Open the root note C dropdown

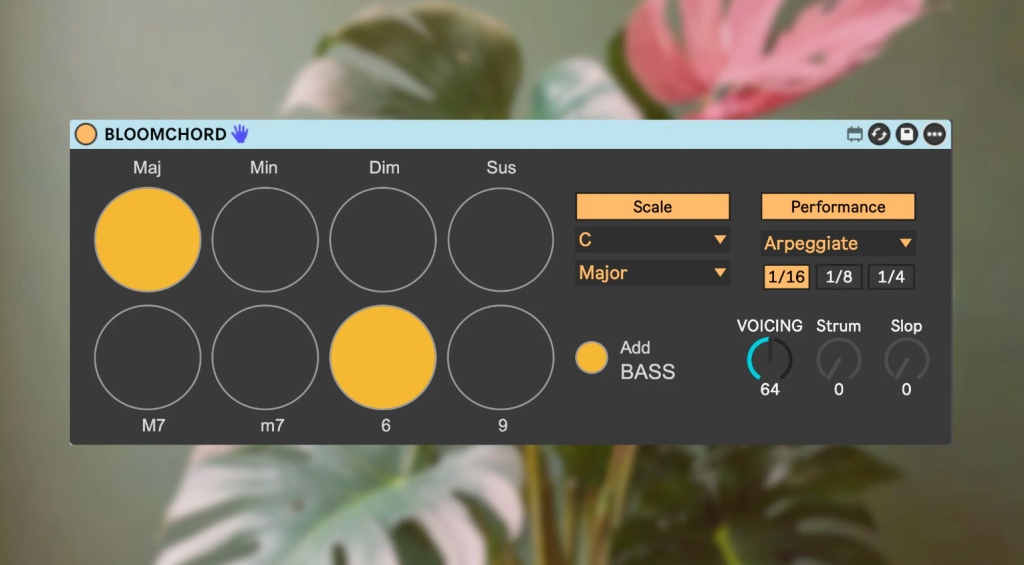[652, 240]
